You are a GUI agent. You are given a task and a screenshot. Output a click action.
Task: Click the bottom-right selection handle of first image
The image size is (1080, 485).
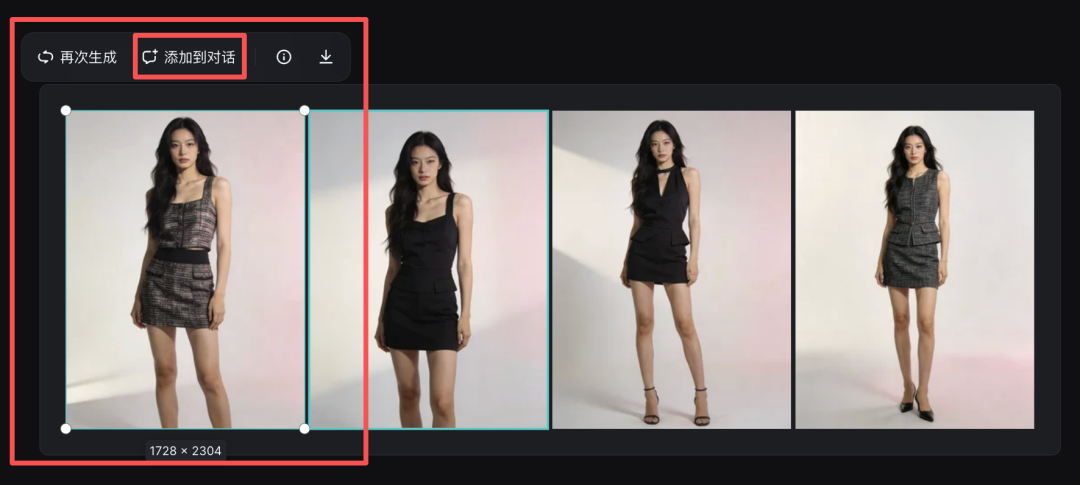point(304,429)
